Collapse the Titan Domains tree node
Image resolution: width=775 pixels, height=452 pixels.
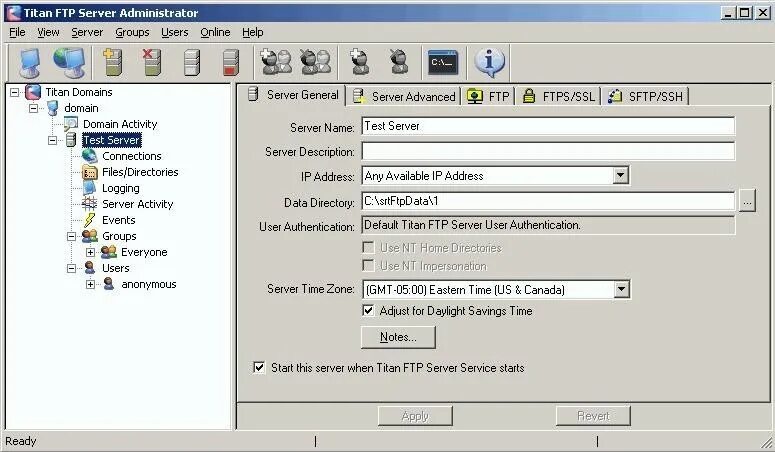(x=15, y=92)
